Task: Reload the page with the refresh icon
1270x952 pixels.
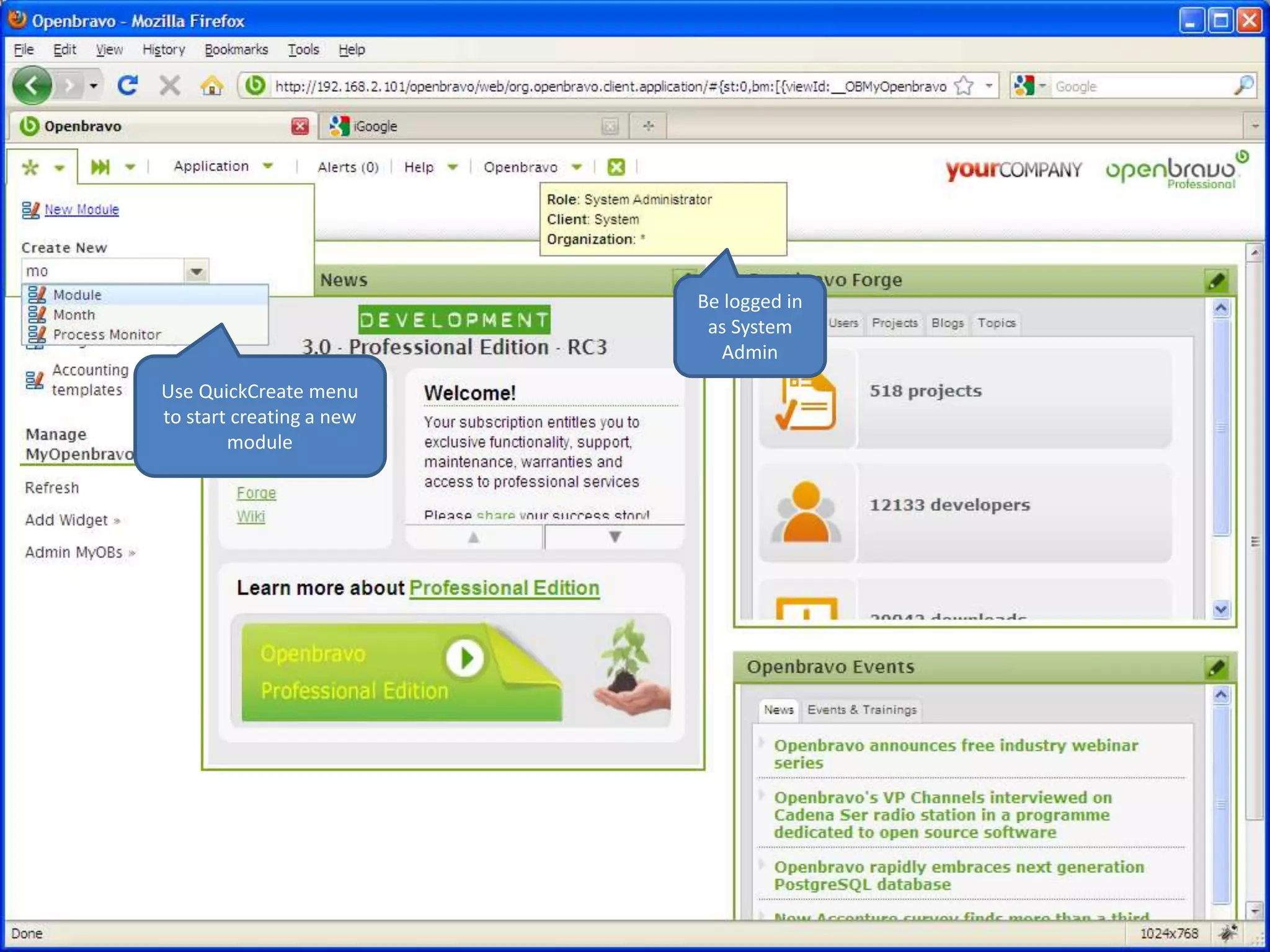Action: (x=128, y=86)
